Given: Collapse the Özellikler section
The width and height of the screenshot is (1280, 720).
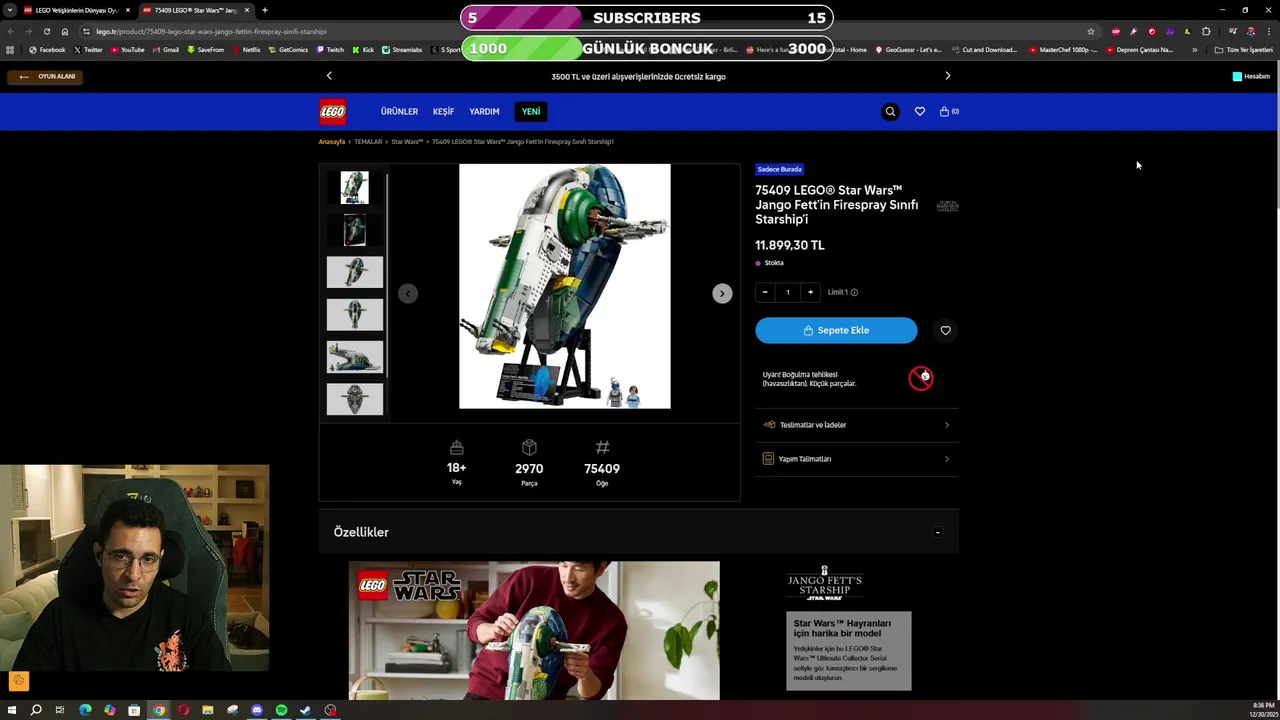Looking at the screenshot, I should [x=937, y=532].
